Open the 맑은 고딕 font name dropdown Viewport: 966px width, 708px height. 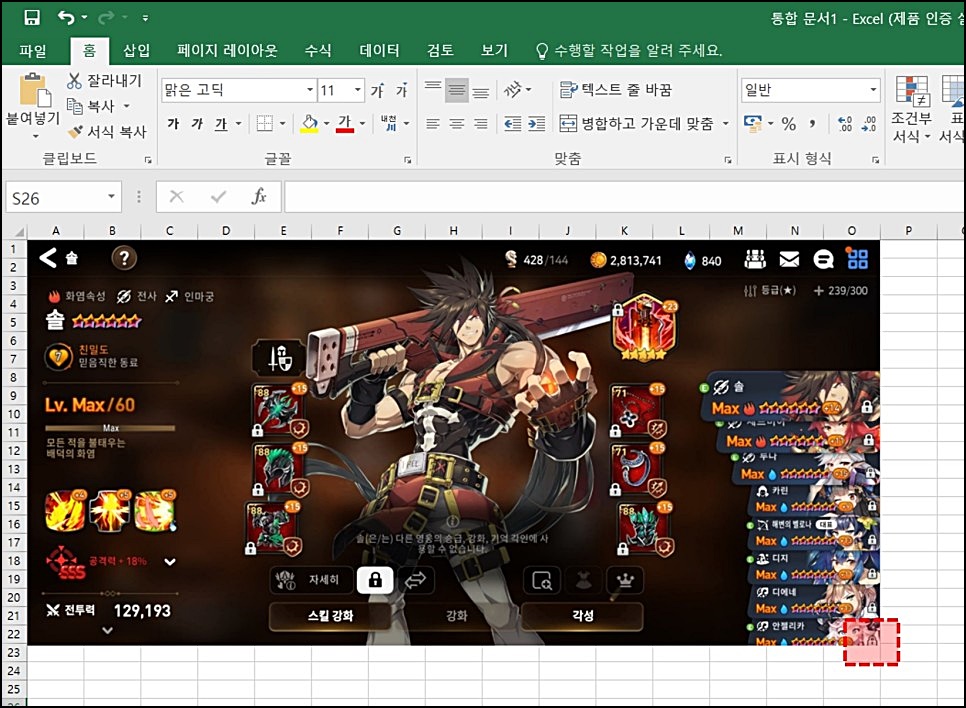(x=310, y=91)
